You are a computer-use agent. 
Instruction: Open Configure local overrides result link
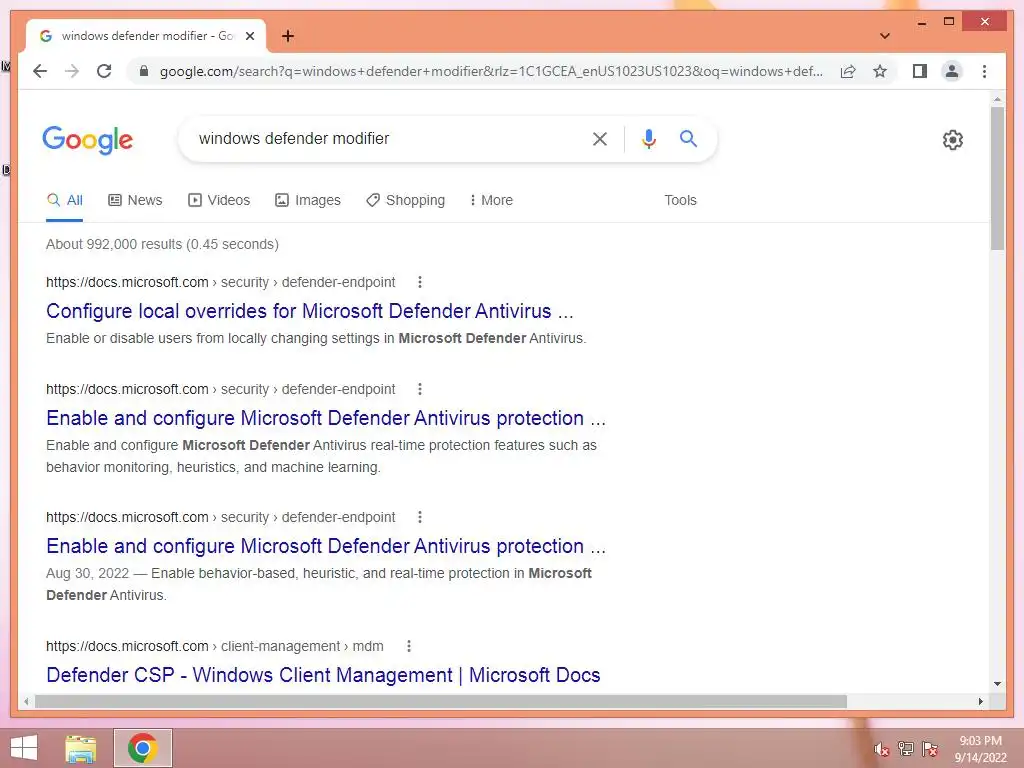coord(310,312)
